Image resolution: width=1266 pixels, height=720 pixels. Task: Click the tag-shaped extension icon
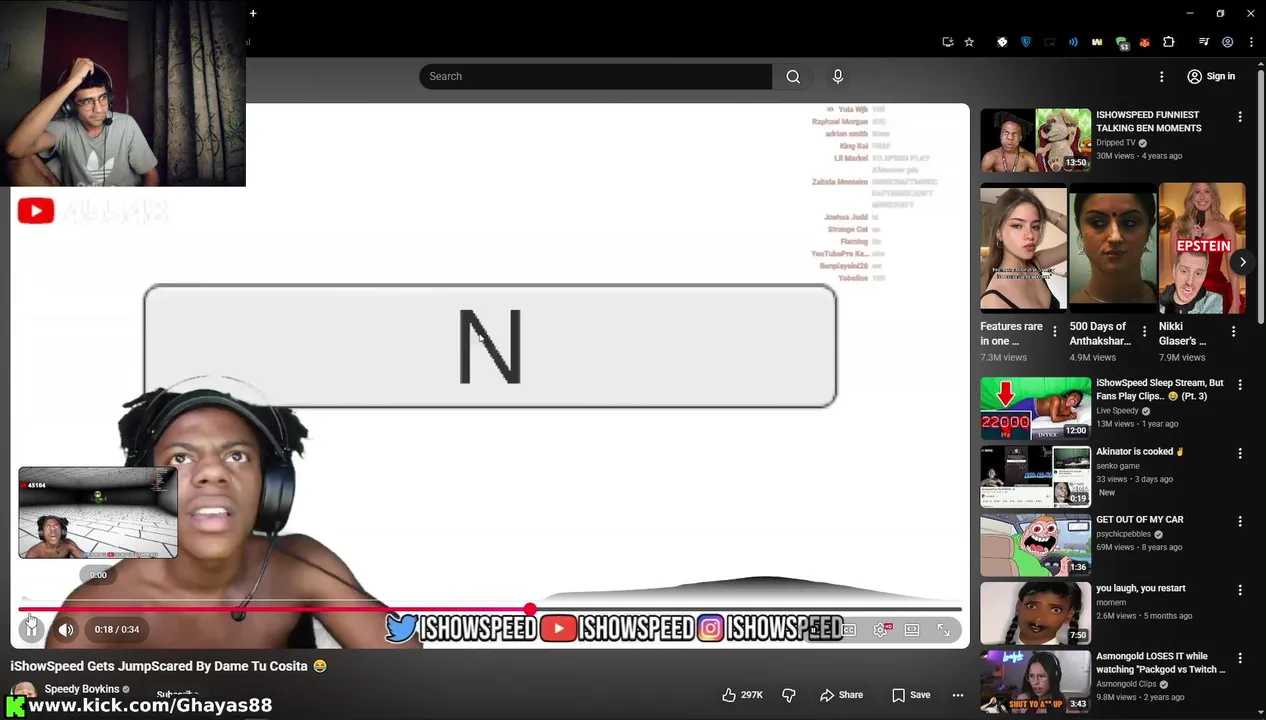1002,42
